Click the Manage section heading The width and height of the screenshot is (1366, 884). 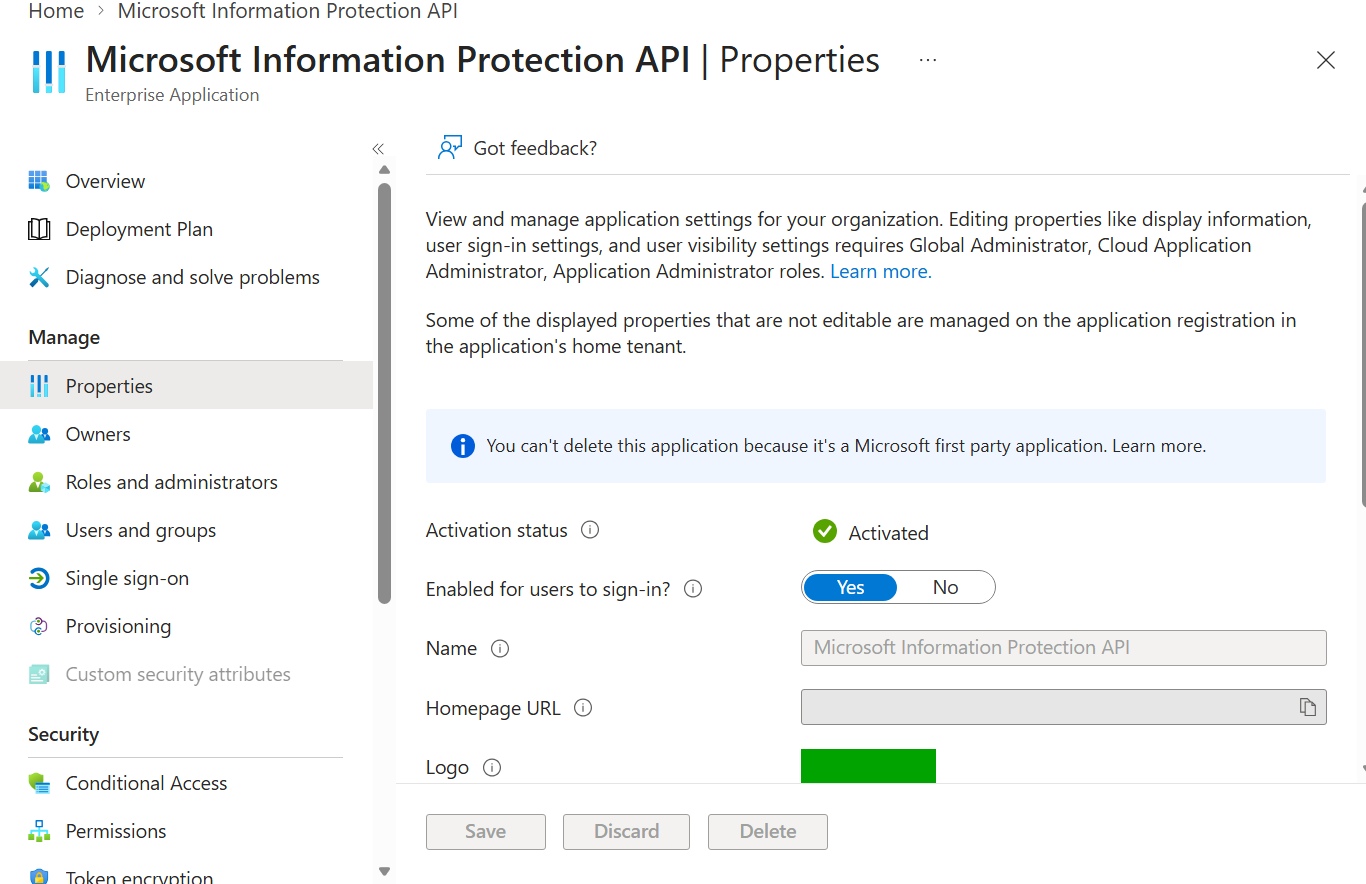pos(64,337)
